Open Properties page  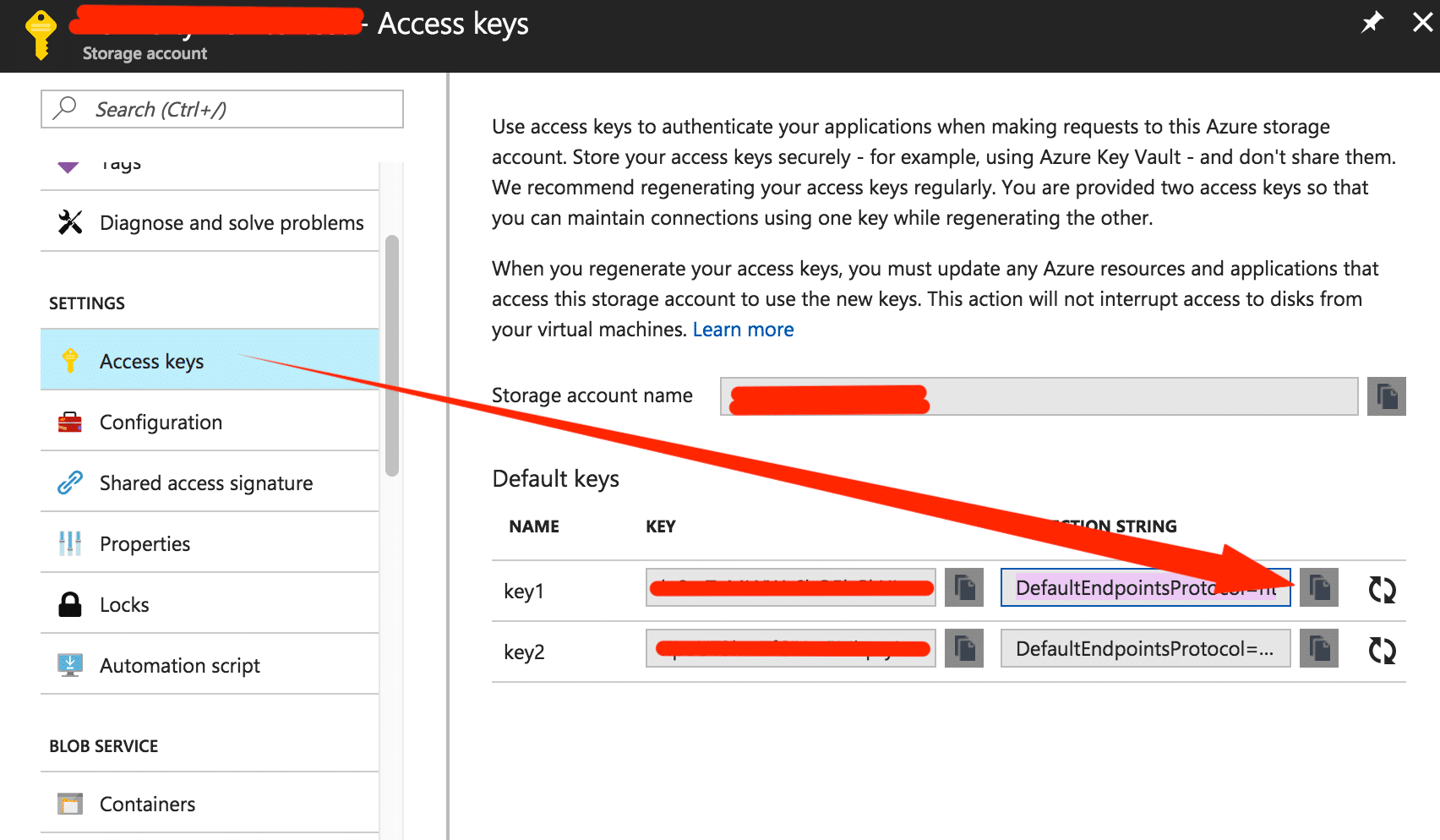point(210,543)
